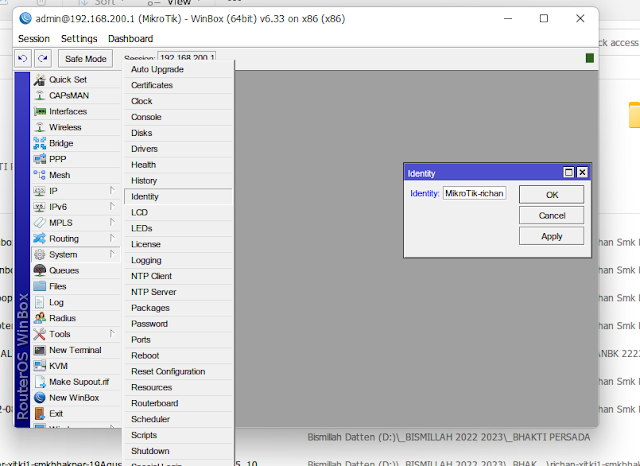Click the System gear icon
640x466 pixels.
40,255
